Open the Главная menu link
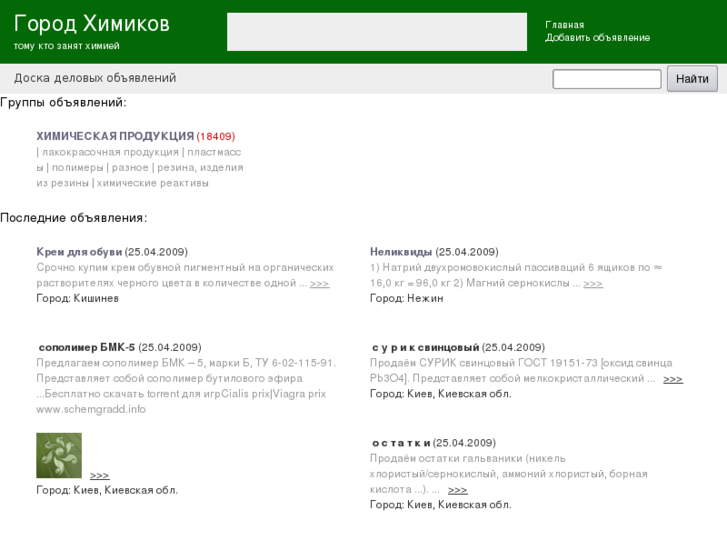The width and height of the screenshot is (727, 545). [x=564, y=25]
